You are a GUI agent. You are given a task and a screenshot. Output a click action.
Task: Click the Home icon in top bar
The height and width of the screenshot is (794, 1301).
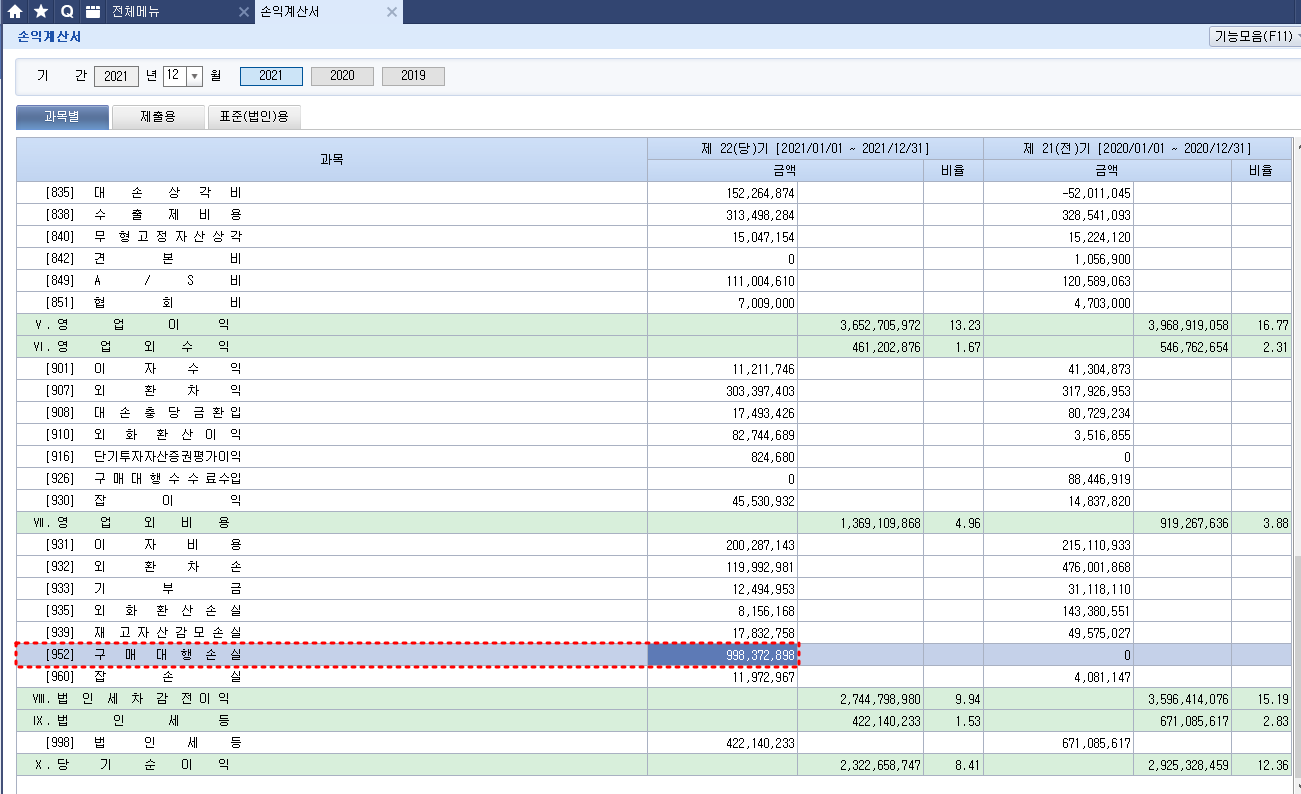pyautogui.click(x=15, y=12)
